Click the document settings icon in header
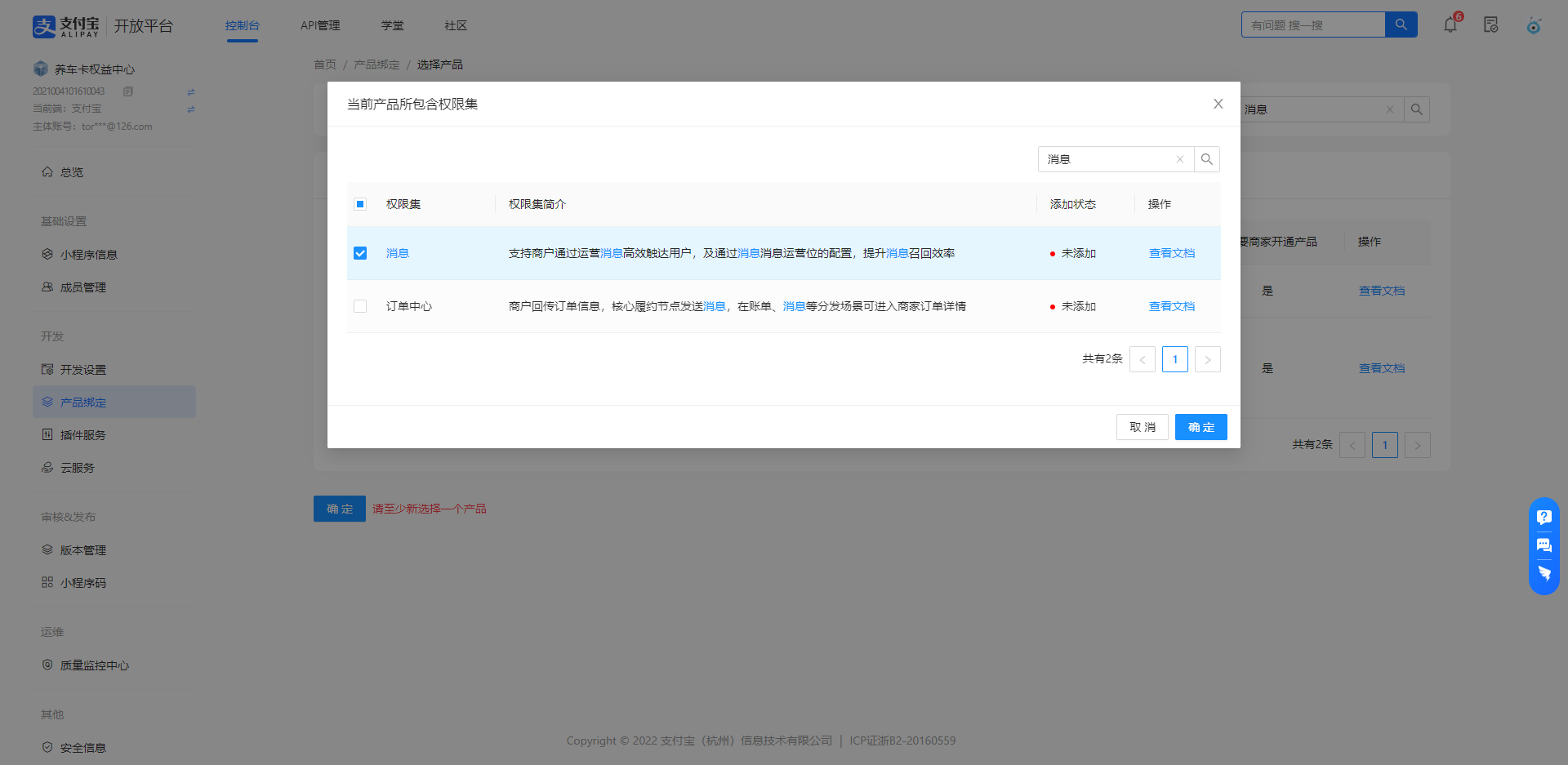 1491,25
